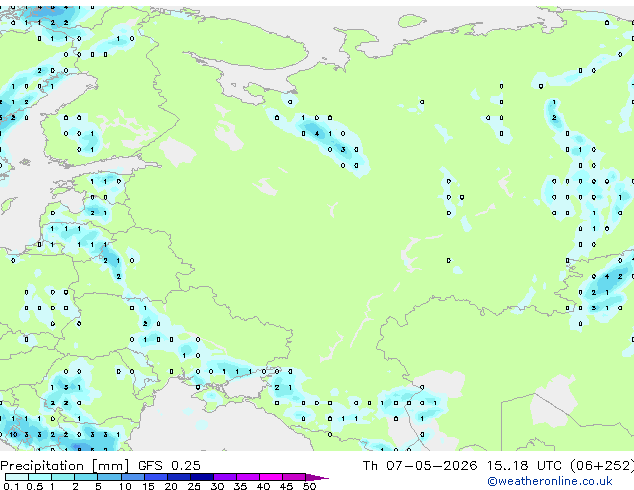Choose the 2–5 mm legend color swatch
Screen dimensions: 634x490
pos(86,477)
